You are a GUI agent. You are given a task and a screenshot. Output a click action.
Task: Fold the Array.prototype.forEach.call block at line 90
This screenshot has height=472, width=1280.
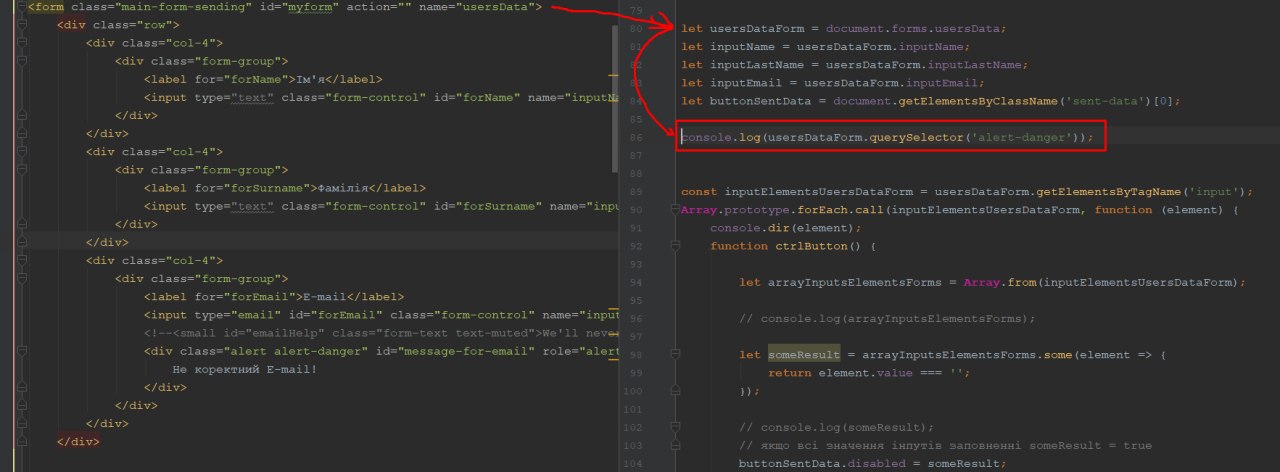point(675,210)
